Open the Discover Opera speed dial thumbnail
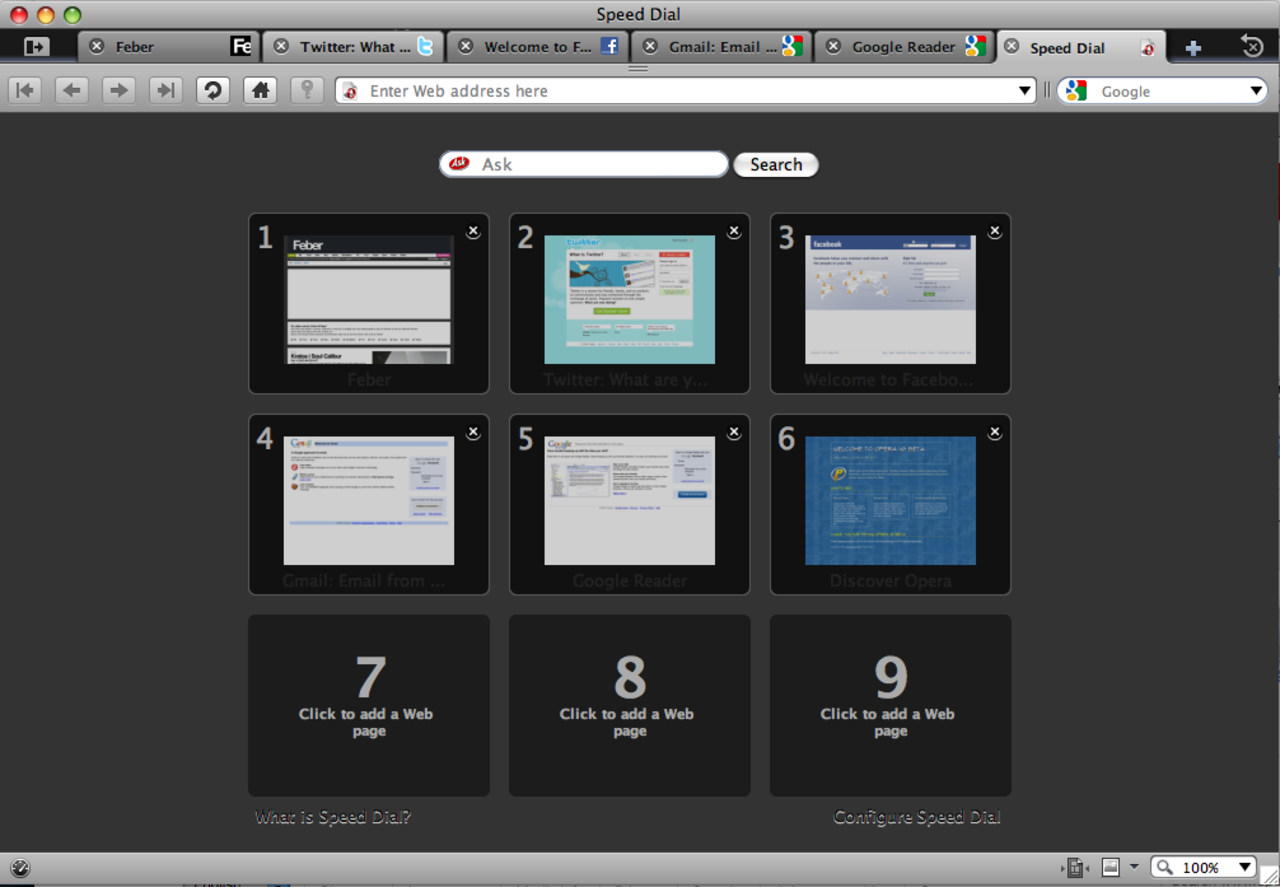The height and width of the screenshot is (887, 1280). point(890,501)
